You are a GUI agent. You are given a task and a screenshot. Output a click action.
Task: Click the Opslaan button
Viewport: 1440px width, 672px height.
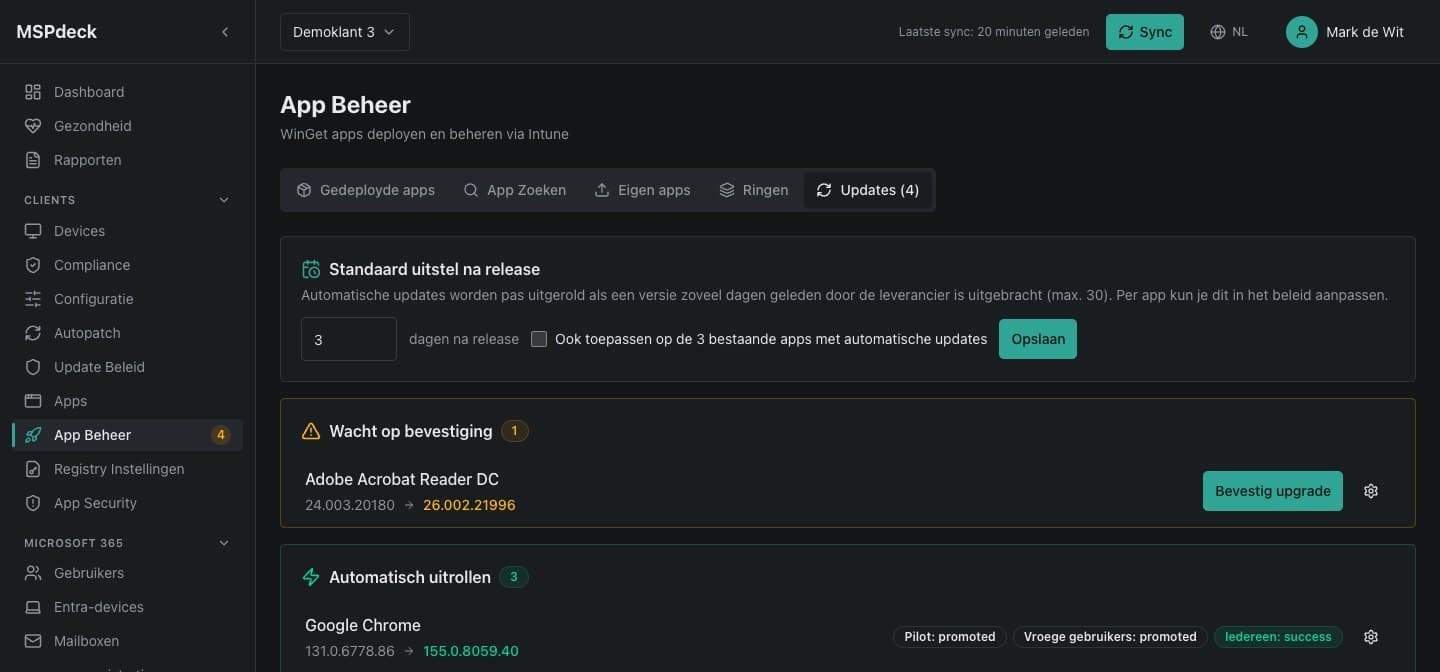[x=1038, y=339]
